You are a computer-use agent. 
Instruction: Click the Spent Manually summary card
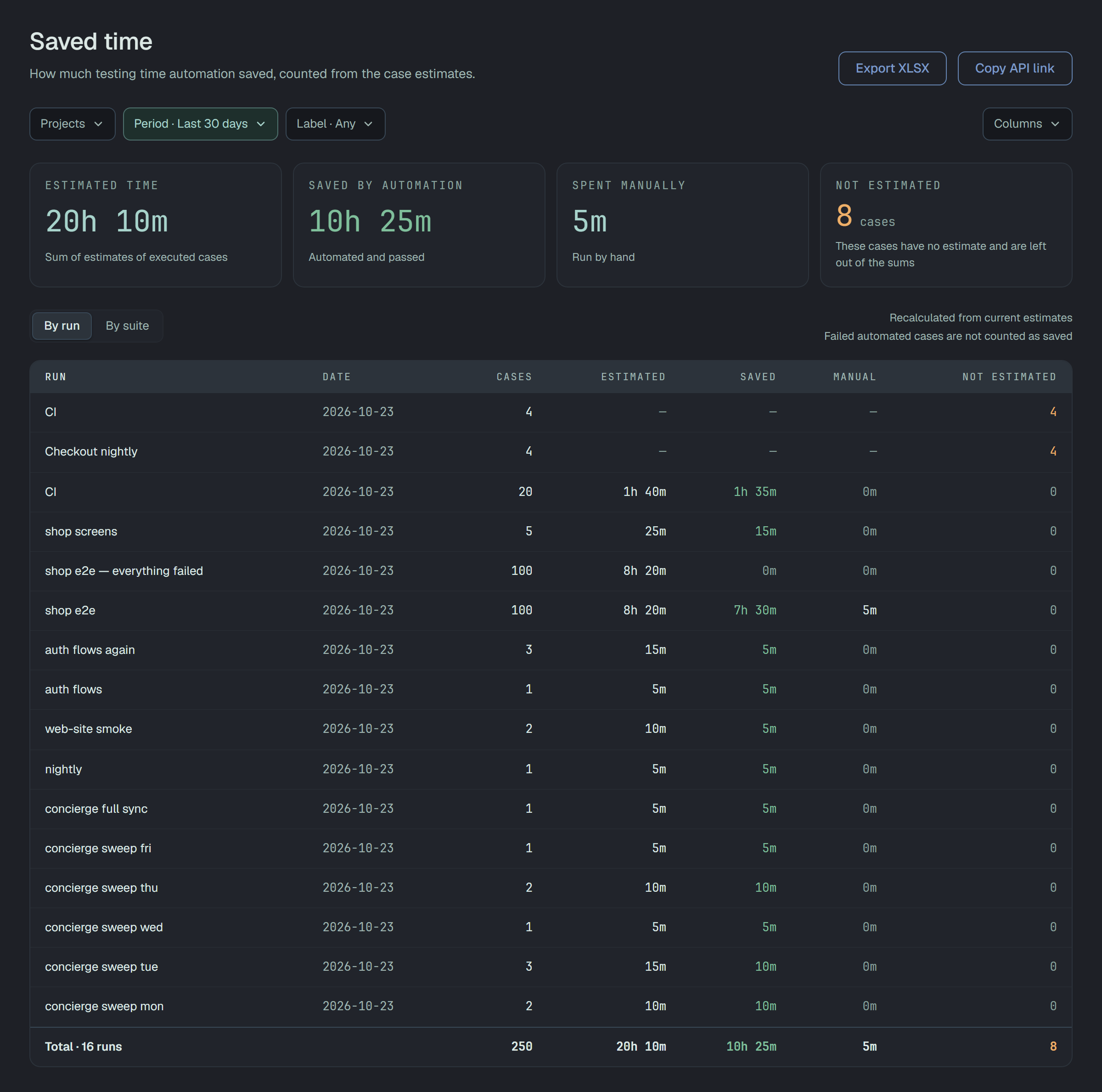(x=683, y=225)
